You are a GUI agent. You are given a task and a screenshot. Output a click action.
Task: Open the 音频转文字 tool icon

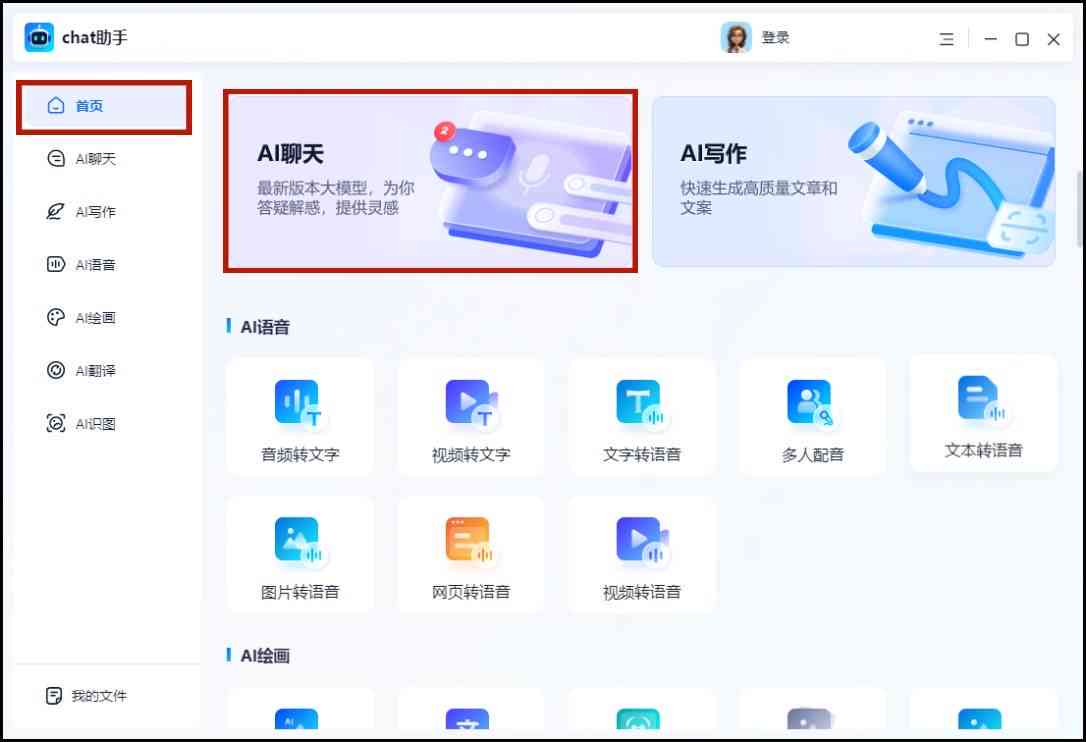(300, 403)
